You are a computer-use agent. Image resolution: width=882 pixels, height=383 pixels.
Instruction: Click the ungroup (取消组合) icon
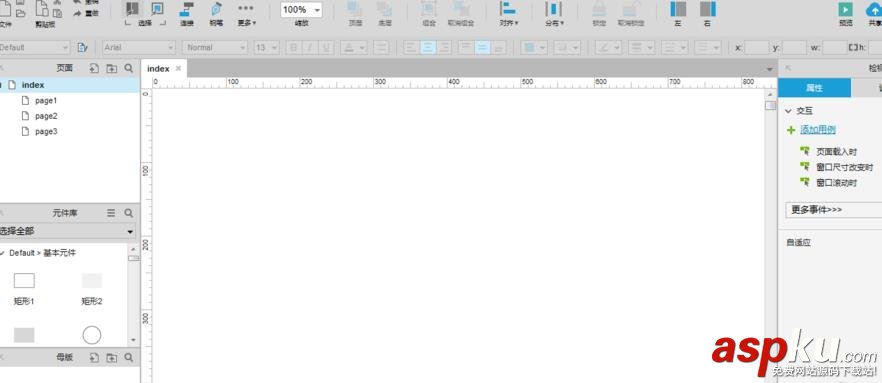point(461,9)
